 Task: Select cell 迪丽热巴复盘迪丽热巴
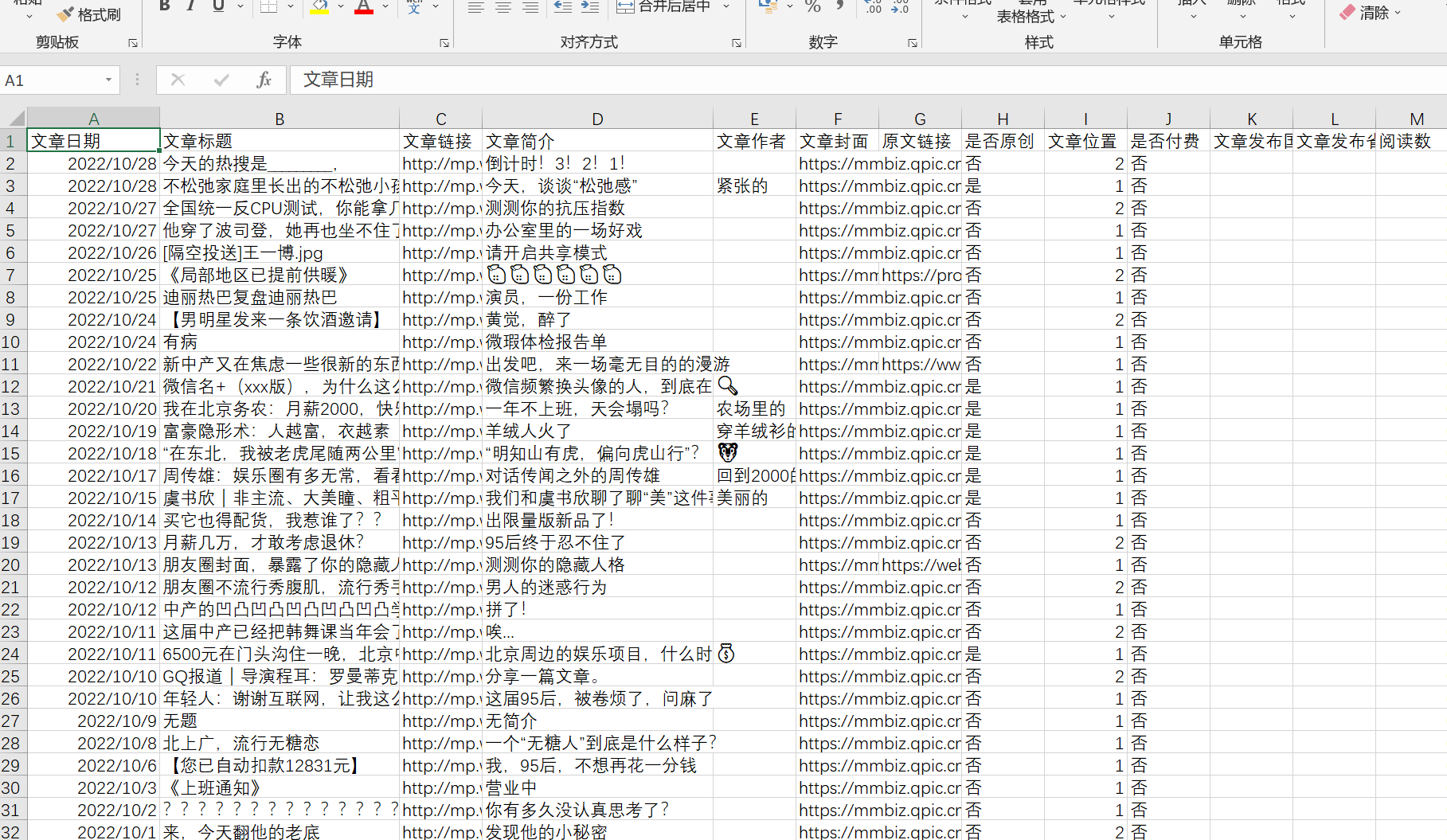[280, 297]
